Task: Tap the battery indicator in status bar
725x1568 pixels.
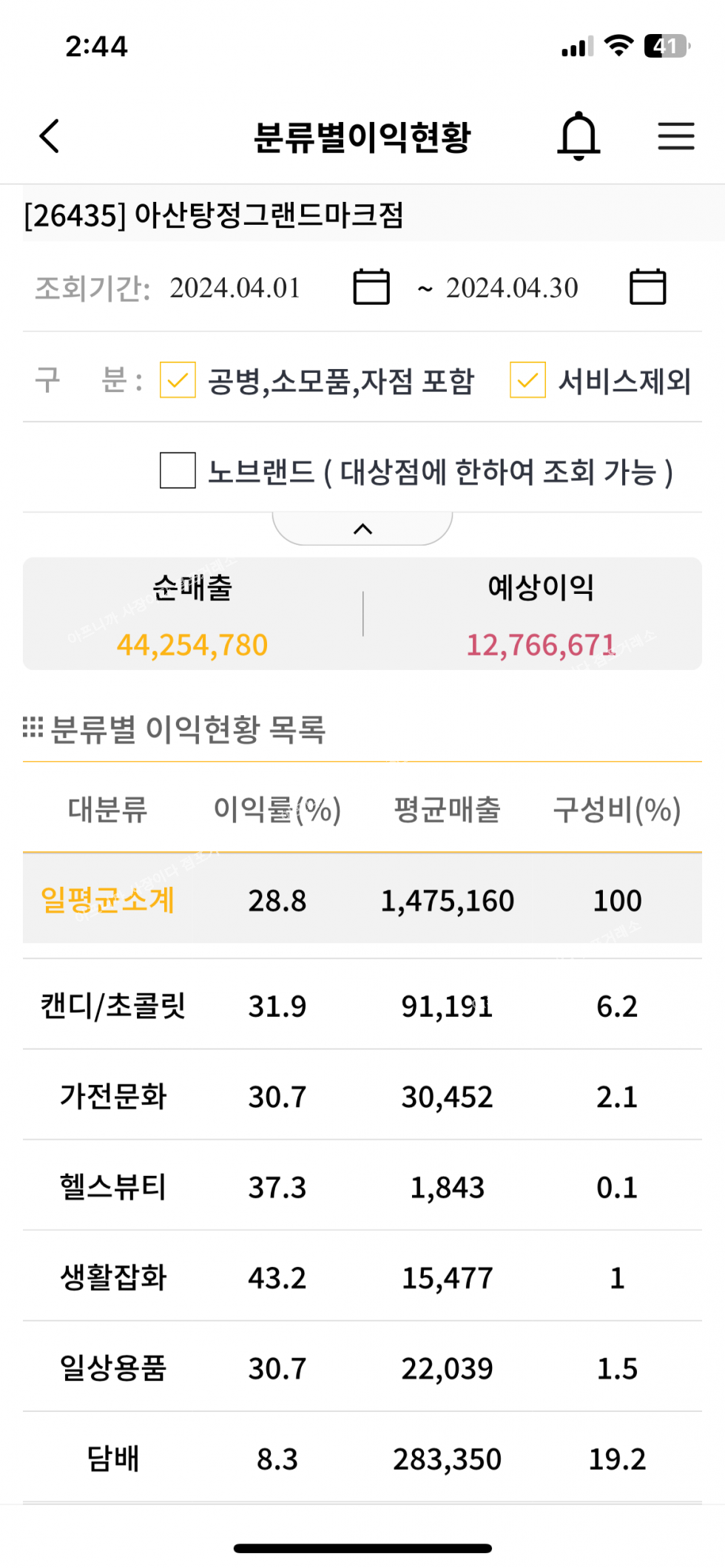Action: [x=667, y=46]
